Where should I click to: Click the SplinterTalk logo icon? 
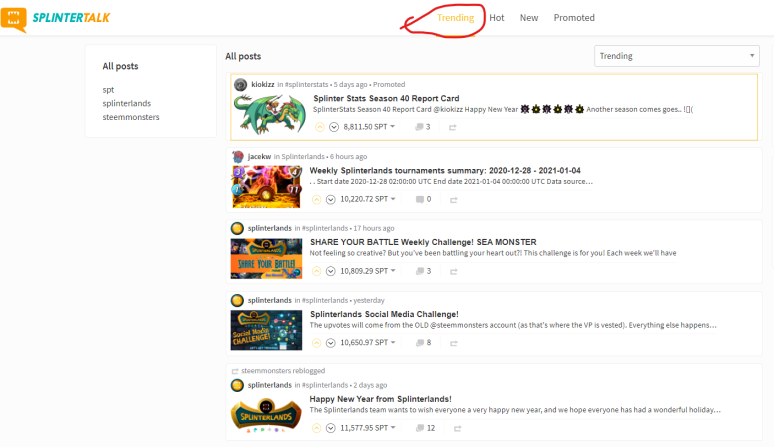tap(14, 19)
